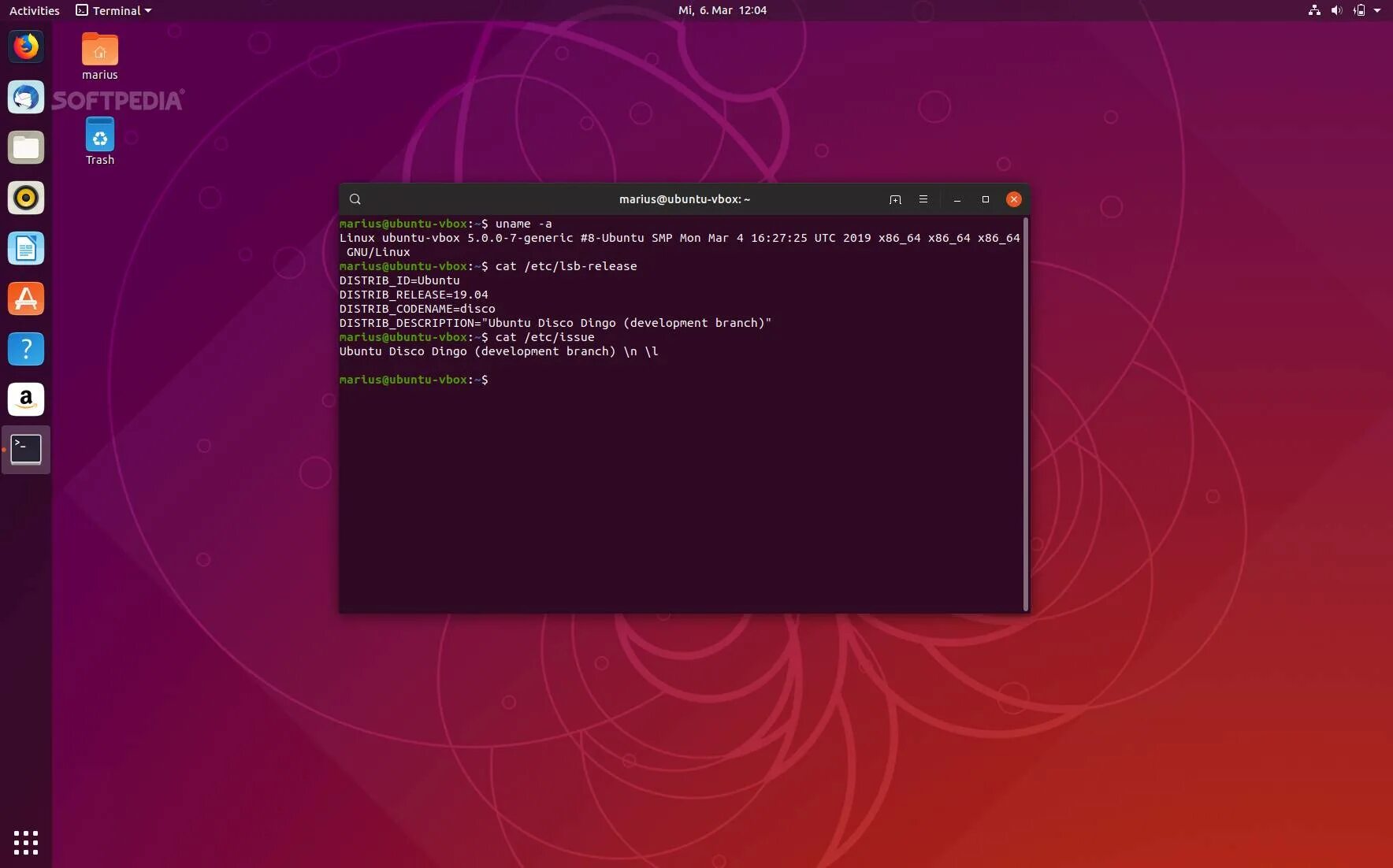This screenshot has width=1393, height=868.
Task: Open the terminal hamburger menu
Action: point(923,199)
